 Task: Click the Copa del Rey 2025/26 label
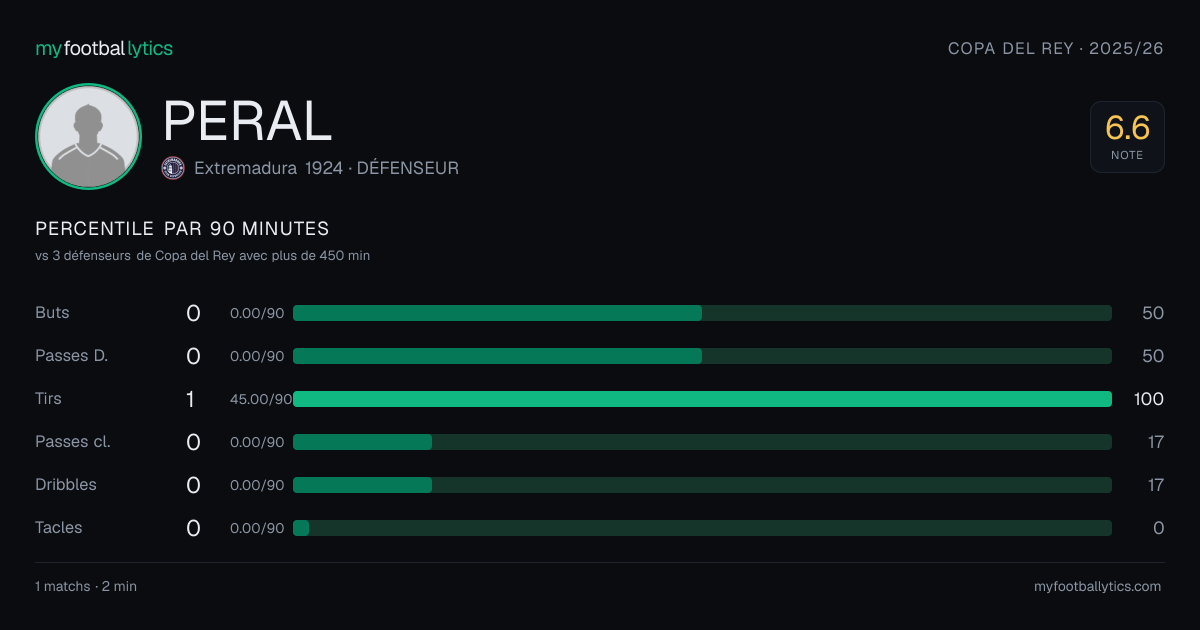1056,48
